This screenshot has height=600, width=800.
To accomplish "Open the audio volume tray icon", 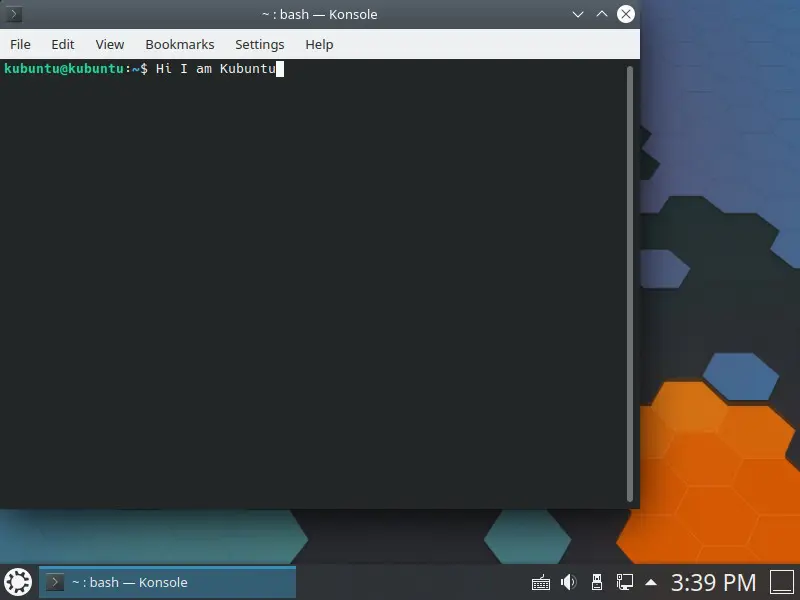I will [x=568, y=582].
